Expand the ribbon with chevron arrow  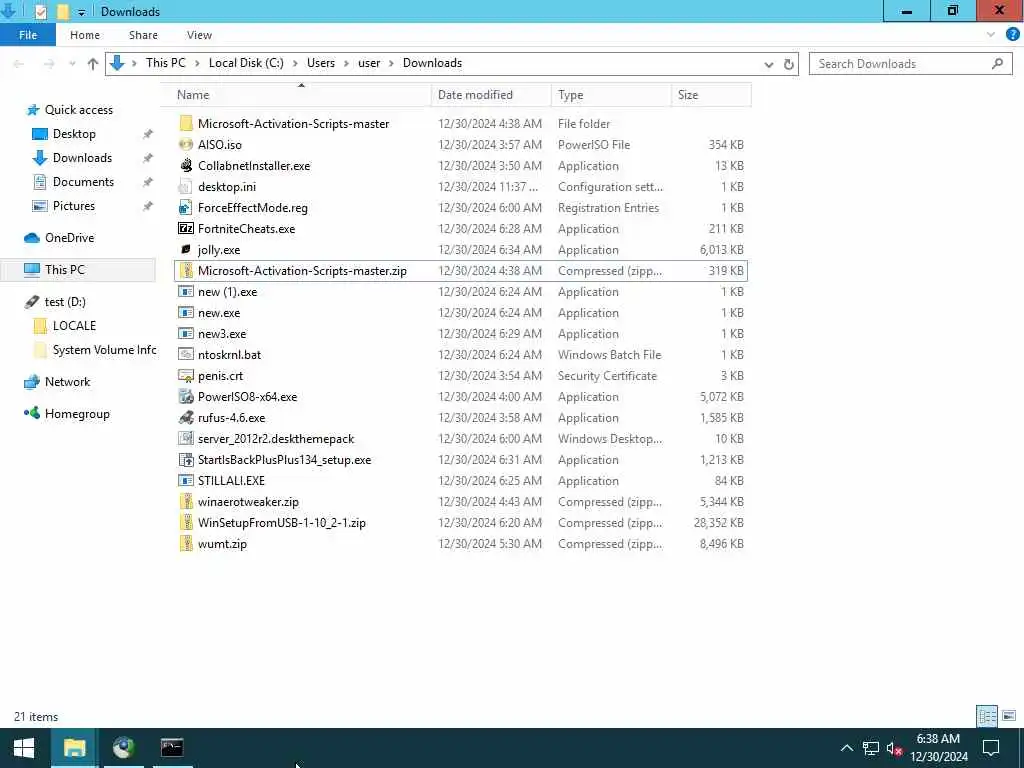coord(991,35)
